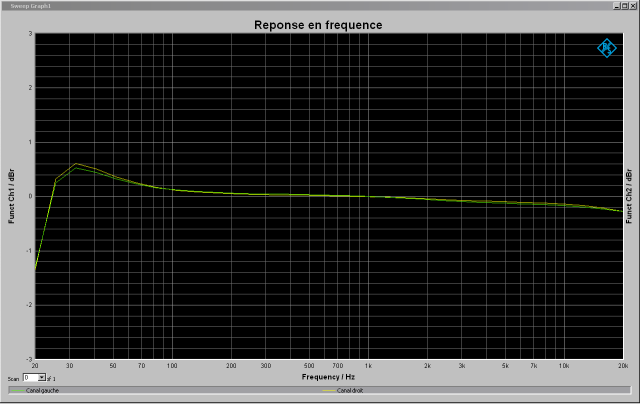Click the -3 level tick on left axis
The height and width of the screenshot is (404, 640).
tap(30, 358)
